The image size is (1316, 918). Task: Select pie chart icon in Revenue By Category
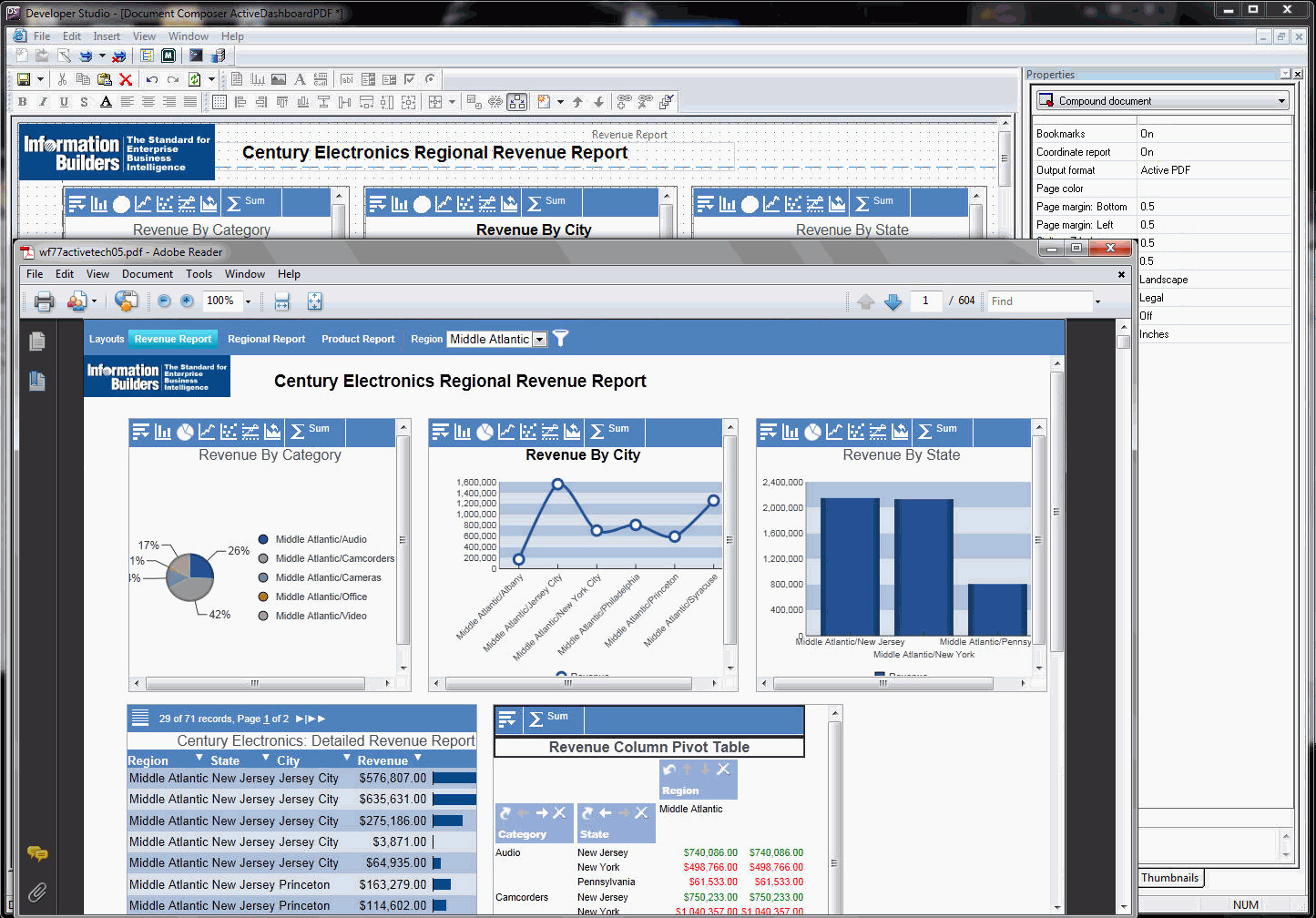(x=185, y=432)
